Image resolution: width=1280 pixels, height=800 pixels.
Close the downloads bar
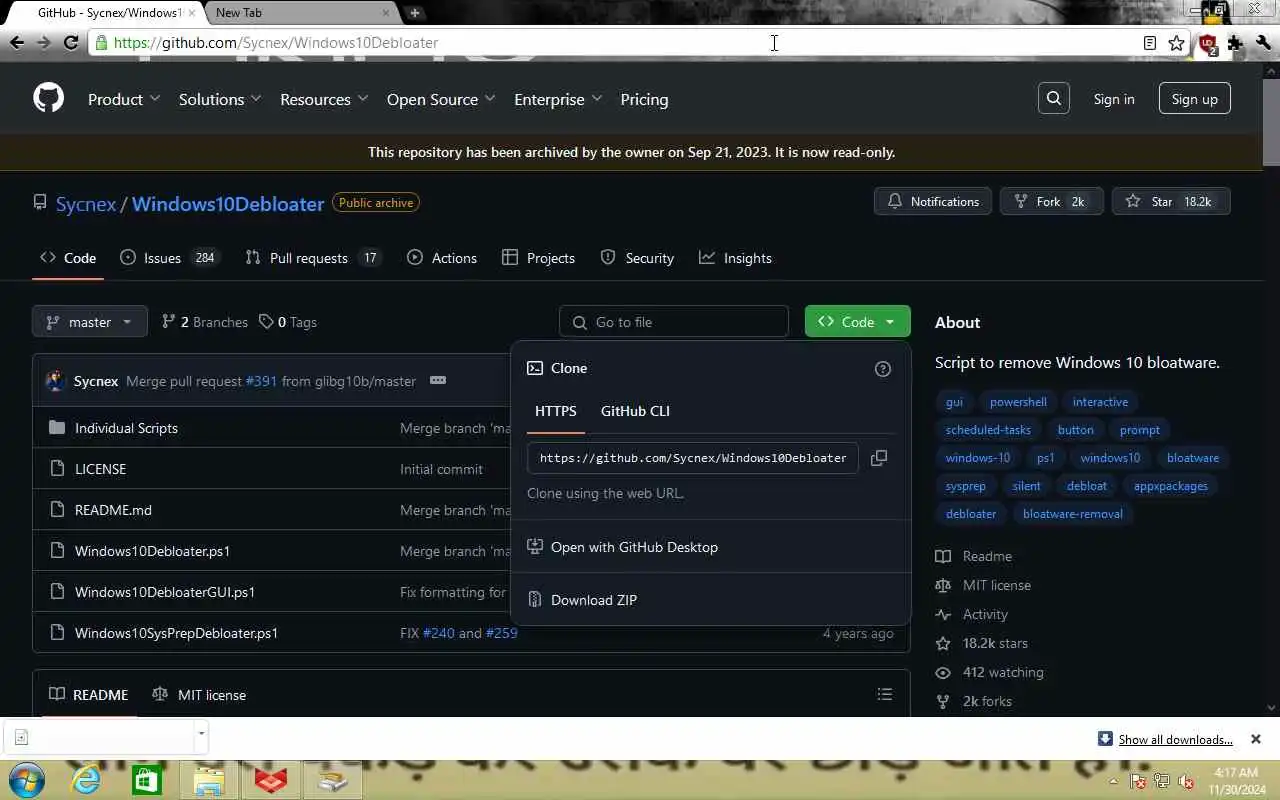(1256, 739)
